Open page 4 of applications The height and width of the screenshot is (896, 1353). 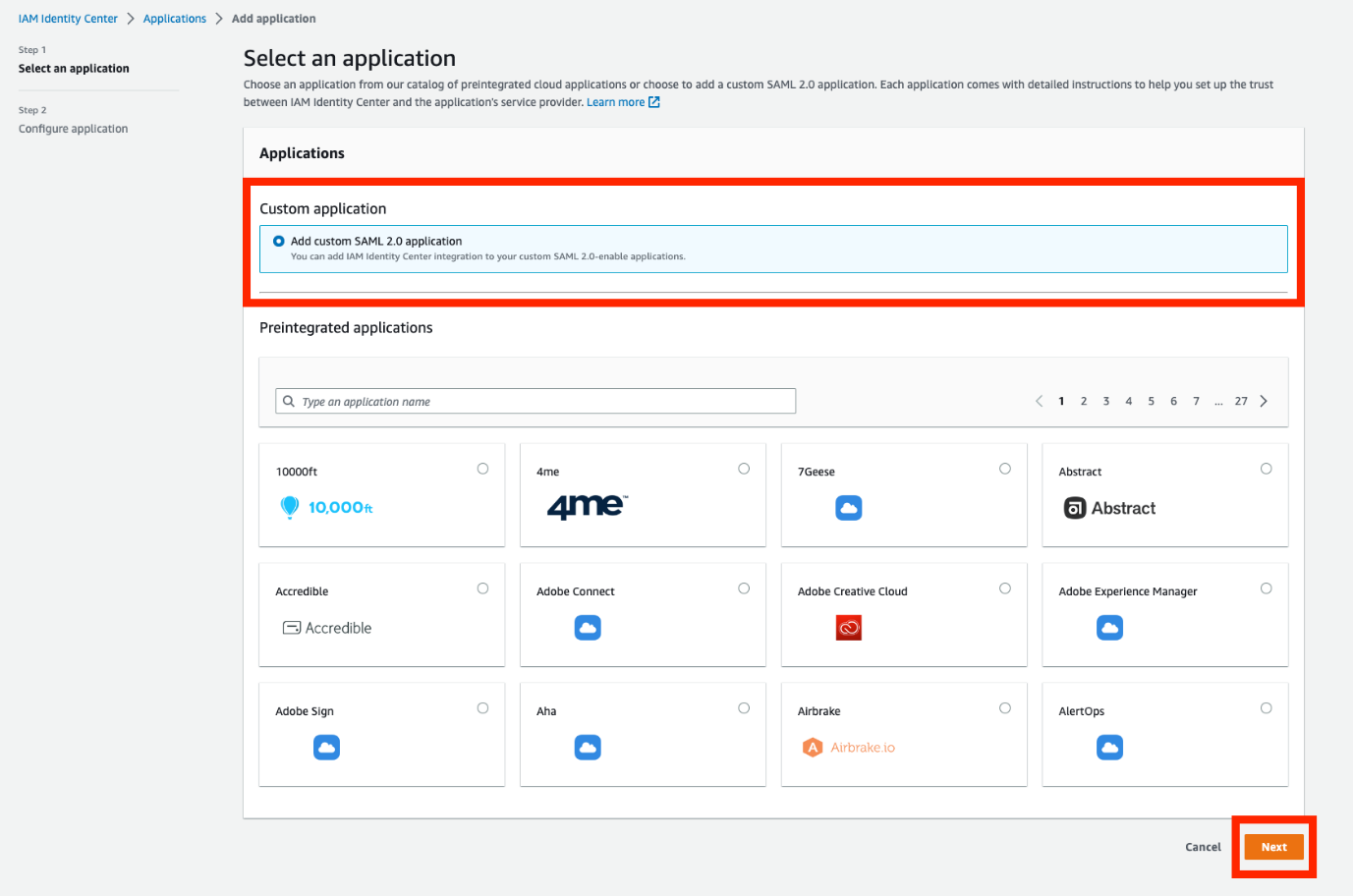pyautogui.click(x=1129, y=401)
